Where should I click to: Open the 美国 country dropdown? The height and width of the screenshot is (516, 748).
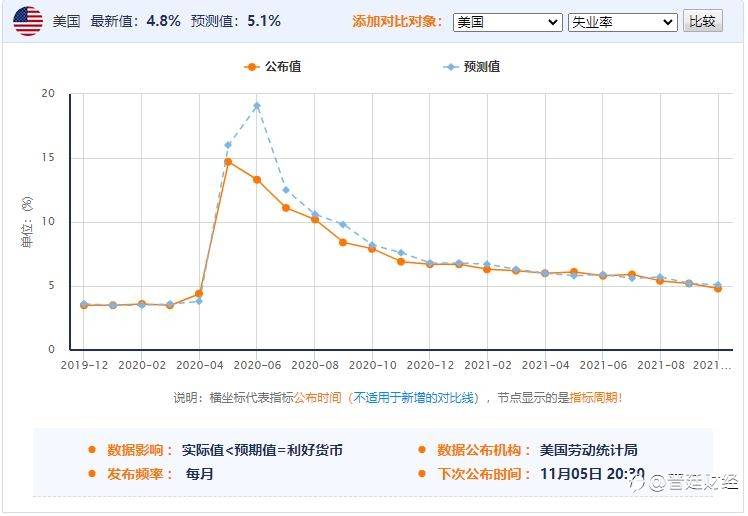pos(508,22)
